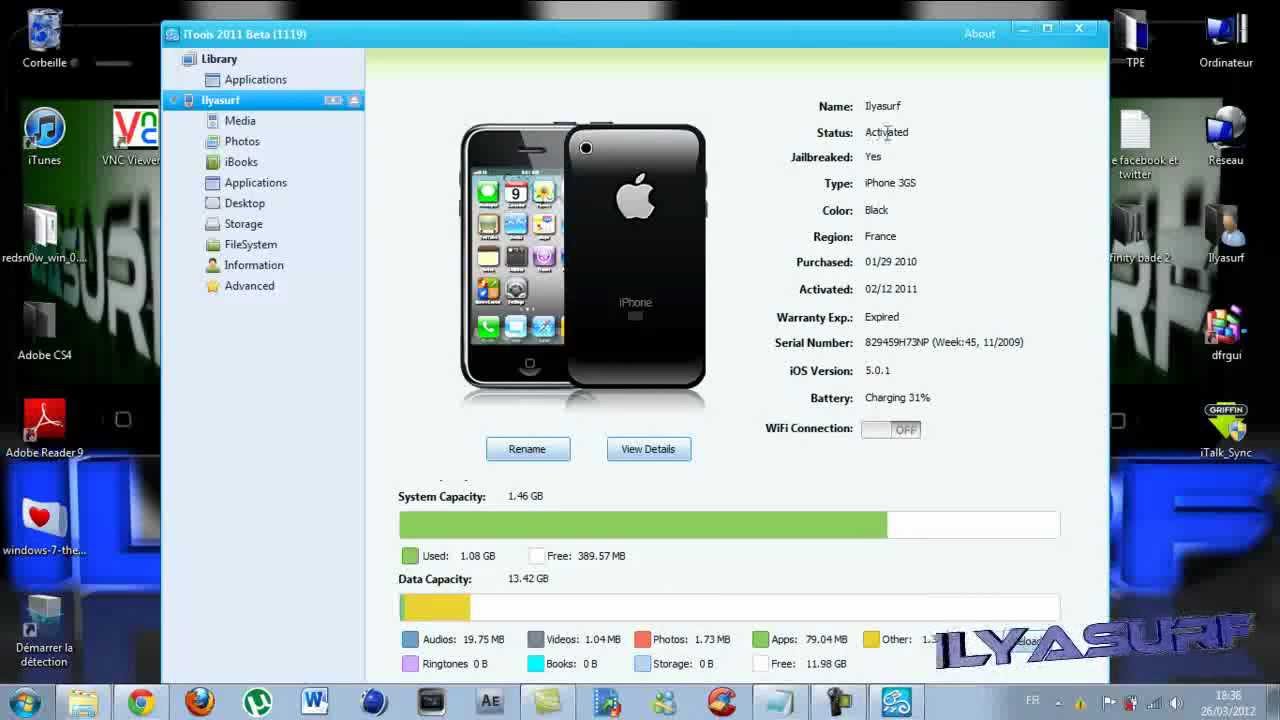Image resolution: width=1280 pixels, height=720 pixels.
Task: Click the iPhone 3GS device image
Action: [583, 257]
